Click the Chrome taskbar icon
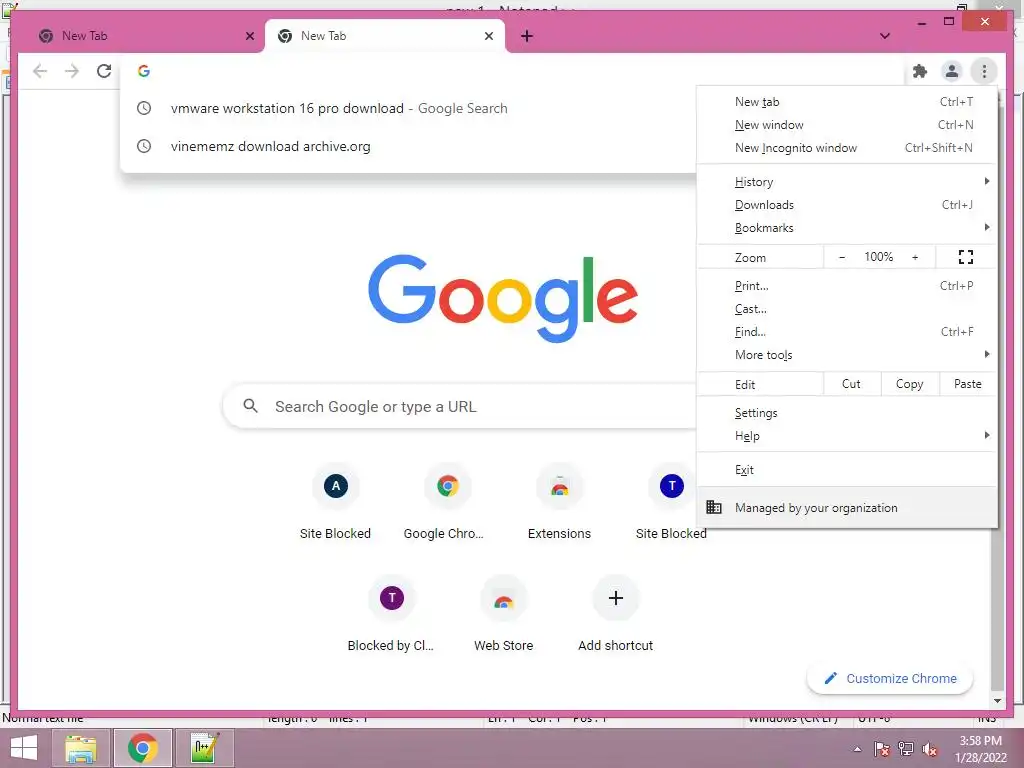The height and width of the screenshot is (768, 1024). point(142,748)
